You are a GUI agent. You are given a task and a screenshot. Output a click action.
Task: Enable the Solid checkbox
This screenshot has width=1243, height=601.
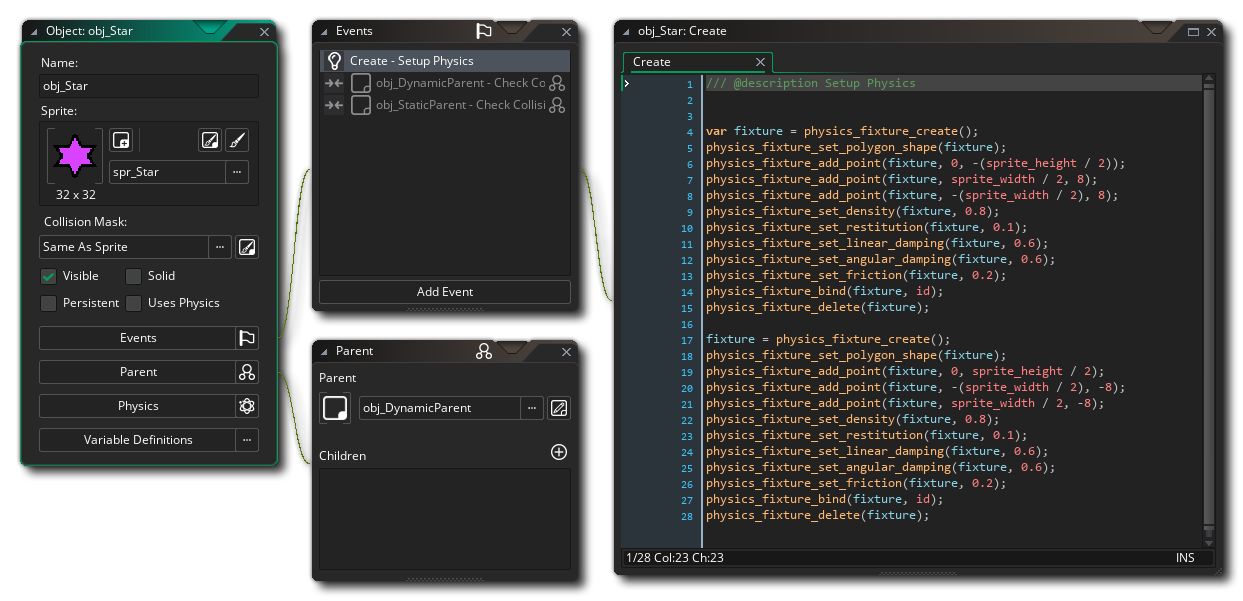(x=133, y=276)
